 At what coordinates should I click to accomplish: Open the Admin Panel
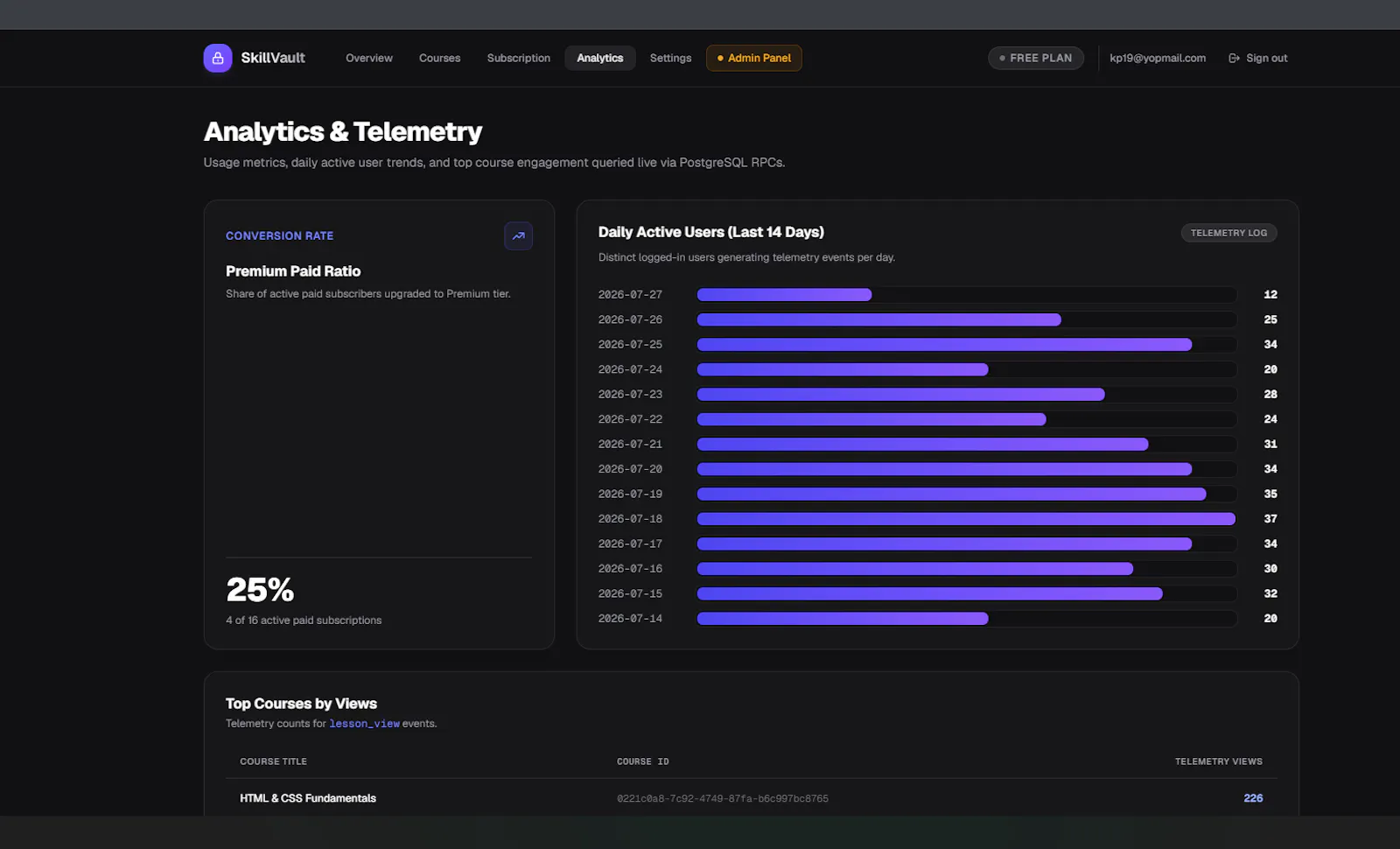click(x=754, y=58)
